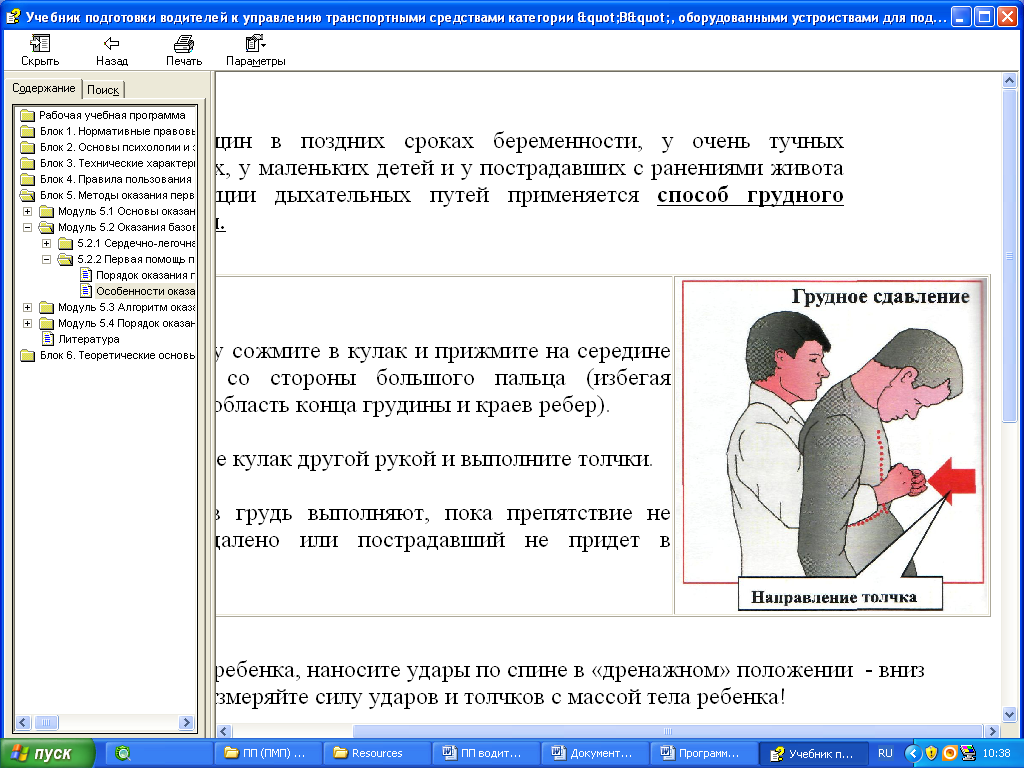This screenshot has height=768, width=1024.
Task: Switch to Программ... Word taskbar button
Action: click(705, 753)
